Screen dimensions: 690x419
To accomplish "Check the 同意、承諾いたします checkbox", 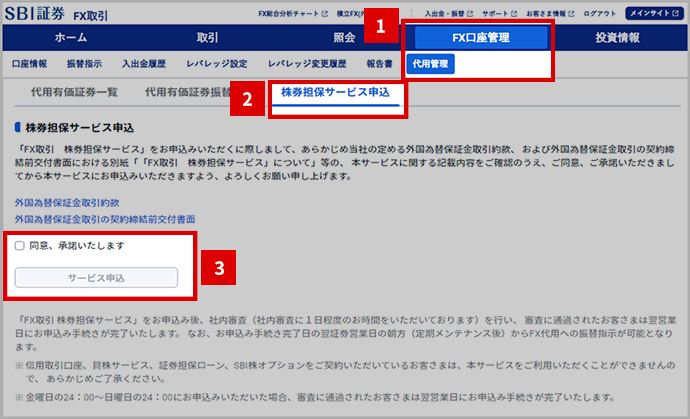I will pyautogui.click(x=19, y=246).
